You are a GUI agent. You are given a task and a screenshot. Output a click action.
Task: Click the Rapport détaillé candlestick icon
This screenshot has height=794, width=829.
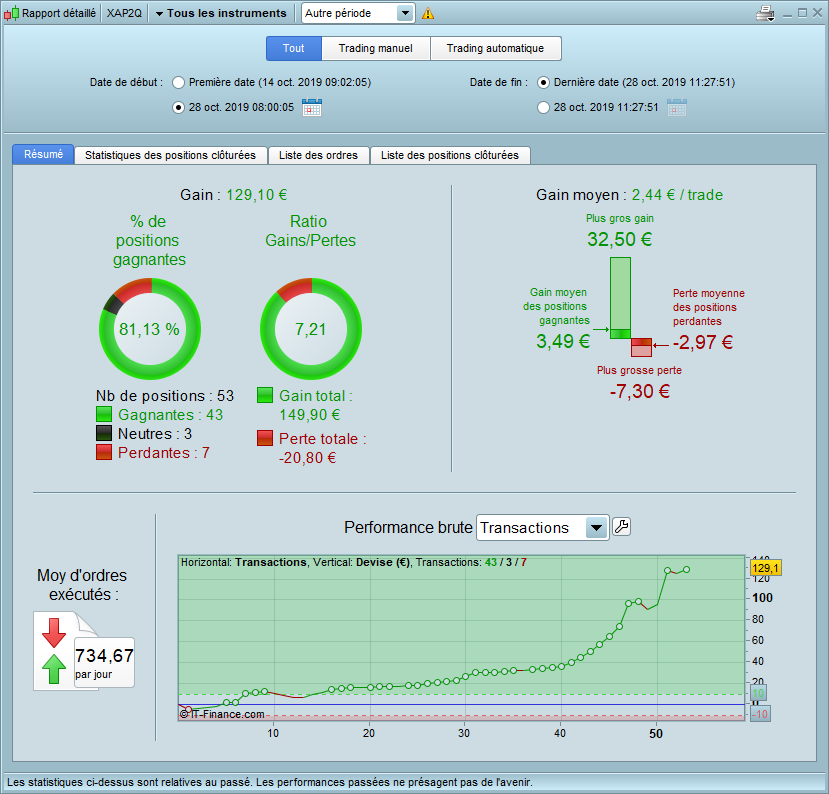point(12,13)
